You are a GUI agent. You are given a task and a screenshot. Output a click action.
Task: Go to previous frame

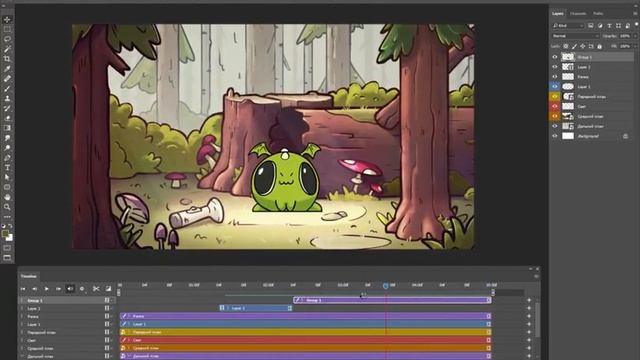click(x=35, y=289)
